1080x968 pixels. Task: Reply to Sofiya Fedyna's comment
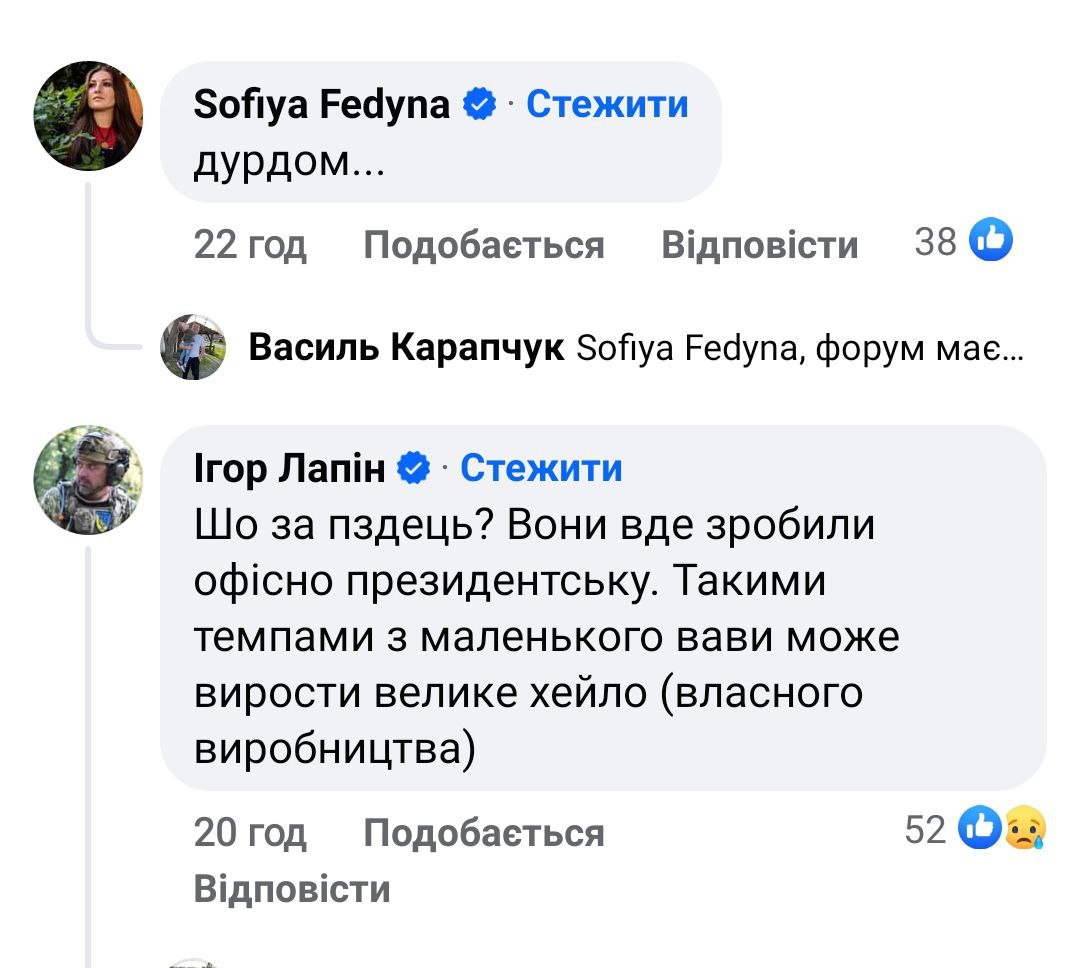760,245
